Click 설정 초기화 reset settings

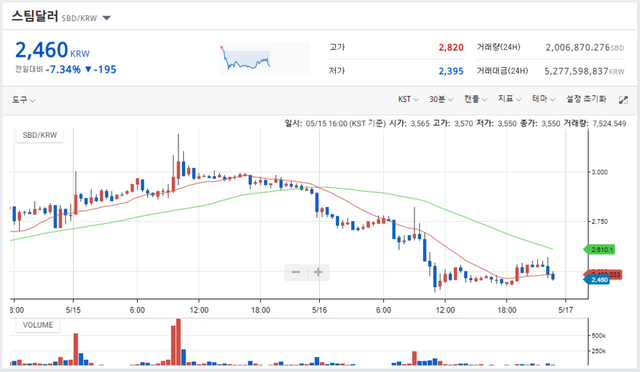pos(586,99)
